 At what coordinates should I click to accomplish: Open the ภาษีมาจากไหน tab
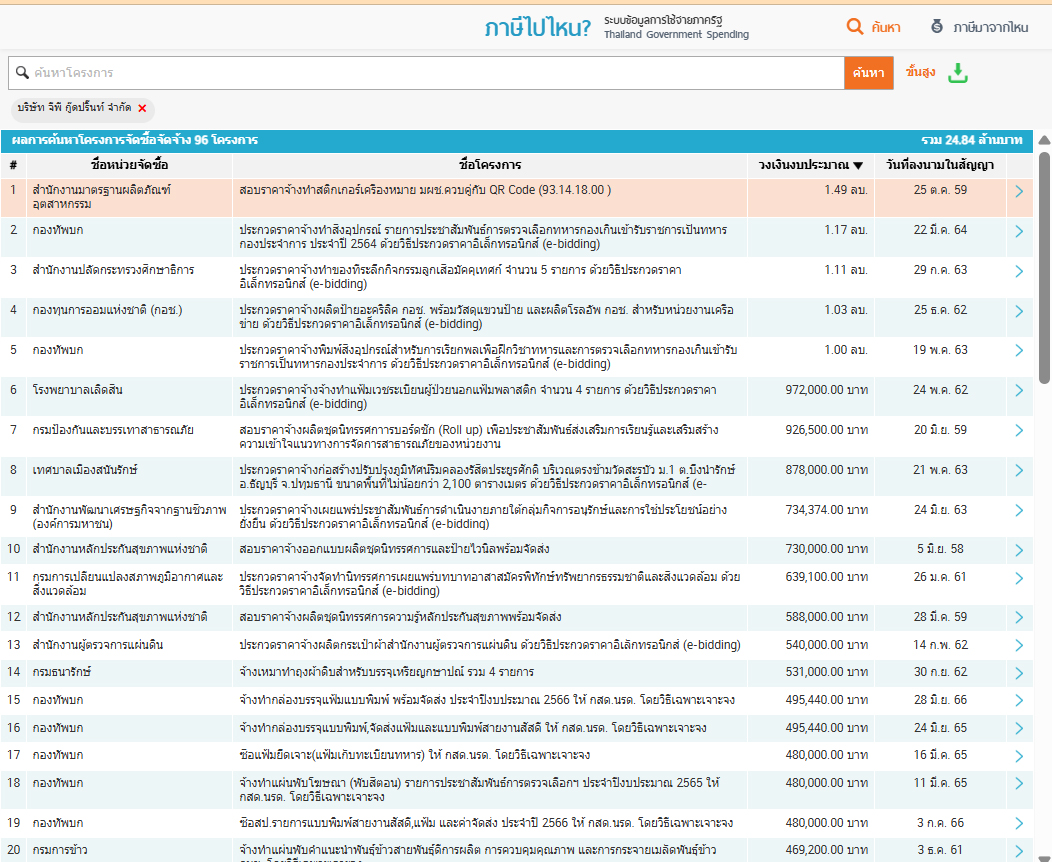978,27
